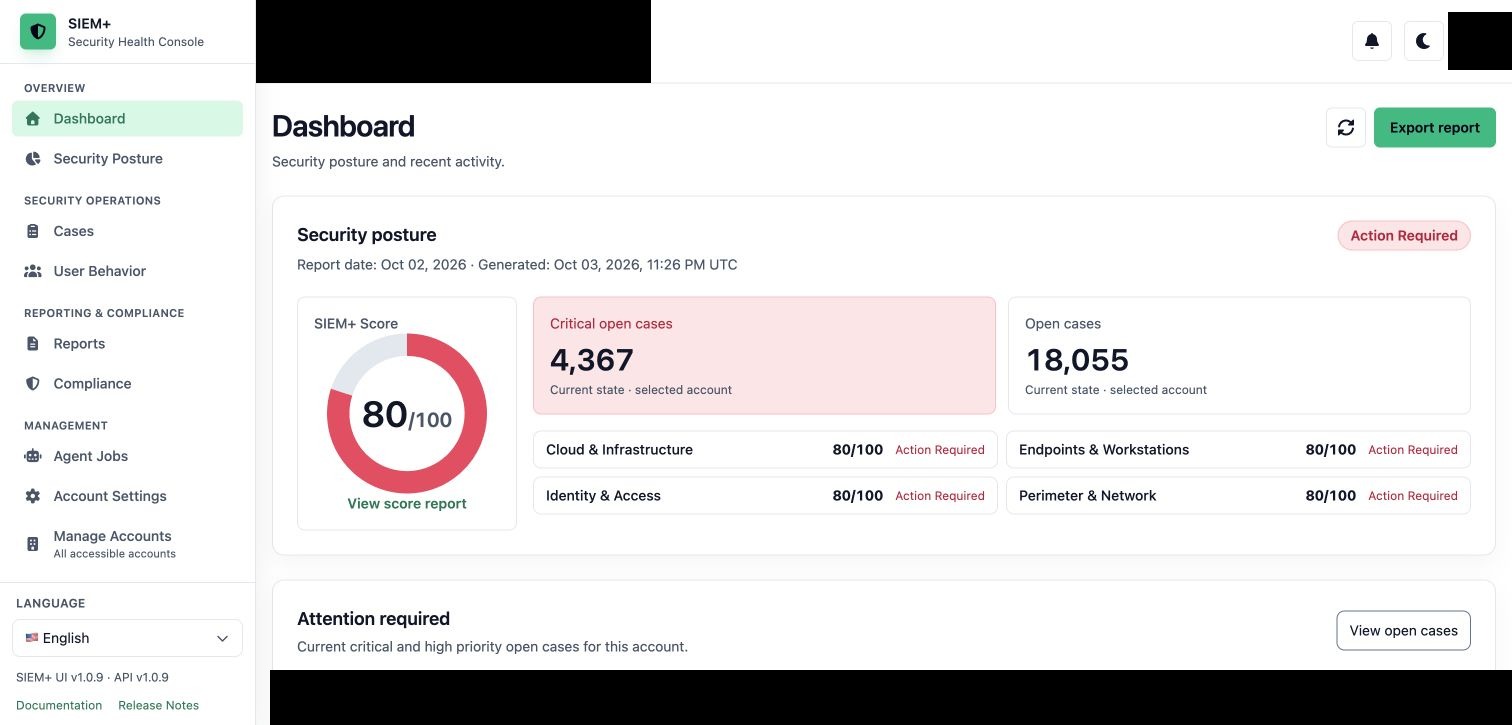Open User Behavior page
Image resolution: width=1512 pixels, height=725 pixels.
tap(127, 271)
